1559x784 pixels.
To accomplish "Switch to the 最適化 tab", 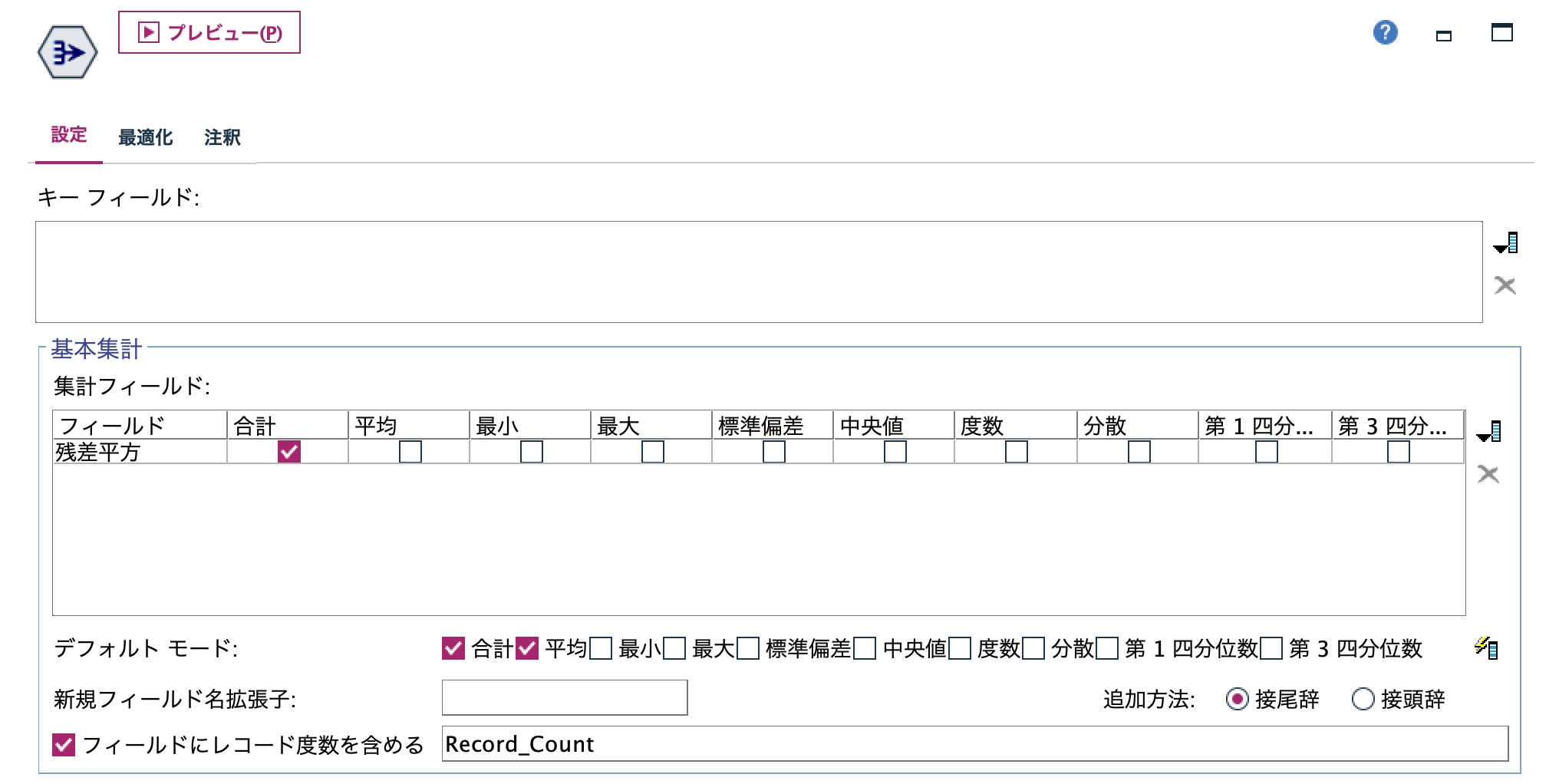I will [145, 137].
